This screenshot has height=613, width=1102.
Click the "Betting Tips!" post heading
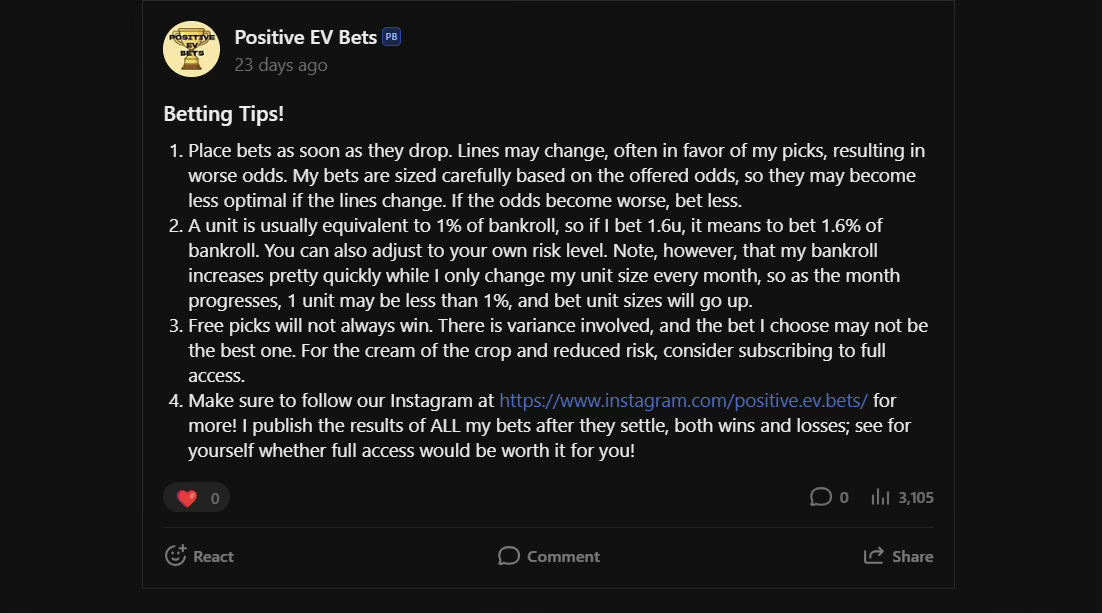(x=224, y=114)
